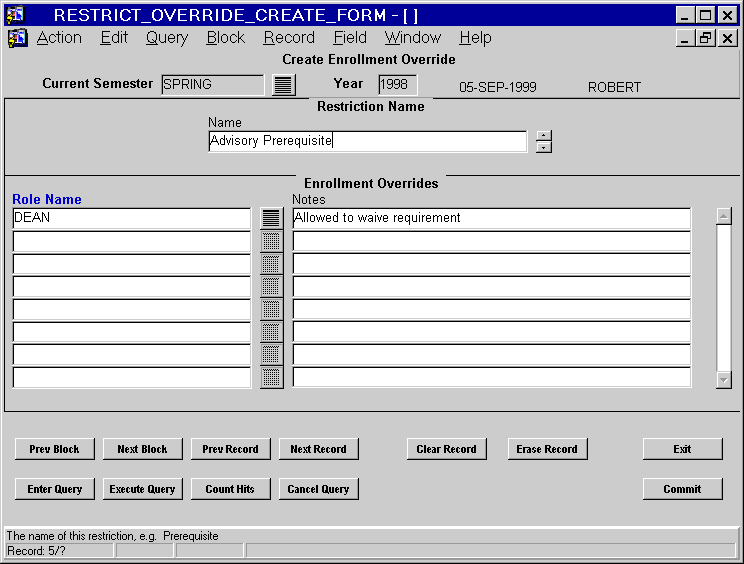Restore the inner form window
This screenshot has height=564, width=744.
tap(705, 38)
